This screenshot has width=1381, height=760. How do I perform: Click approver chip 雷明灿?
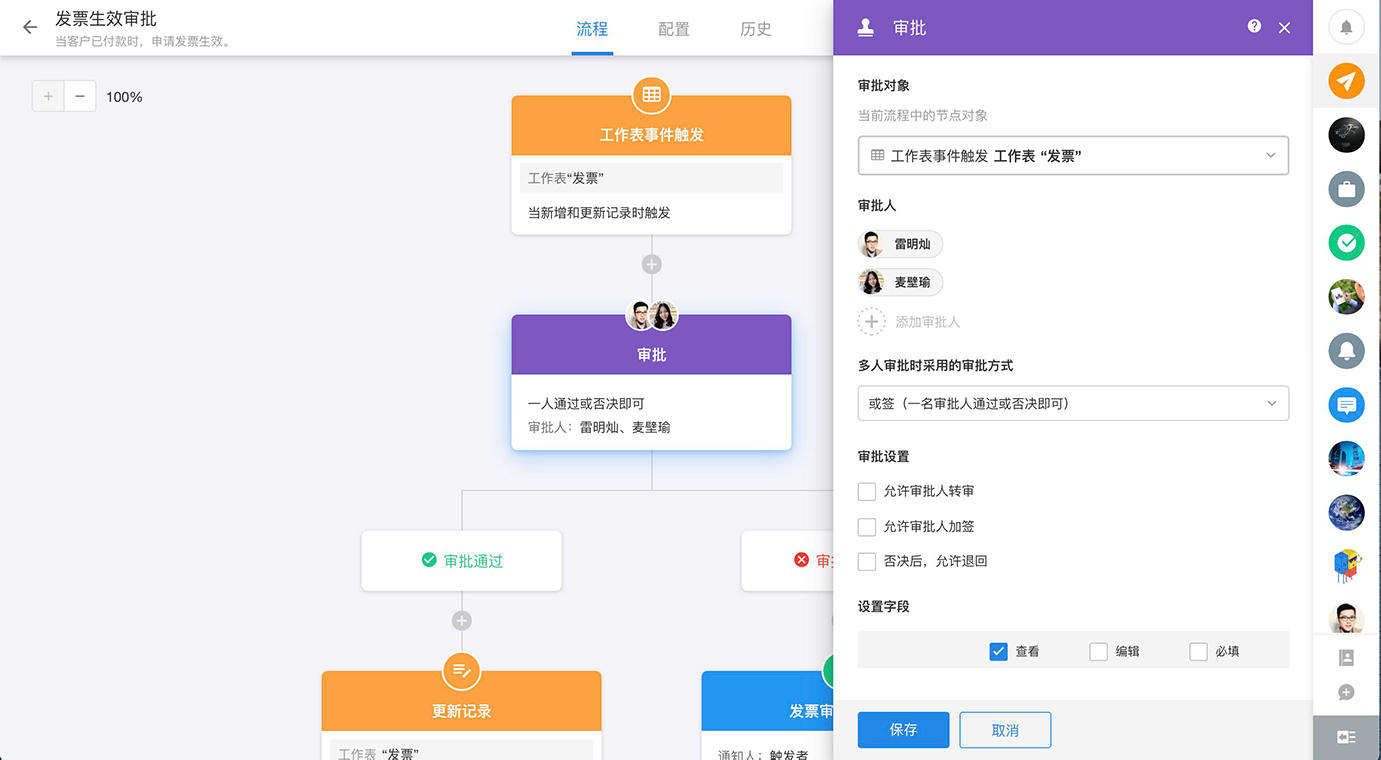(900, 244)
